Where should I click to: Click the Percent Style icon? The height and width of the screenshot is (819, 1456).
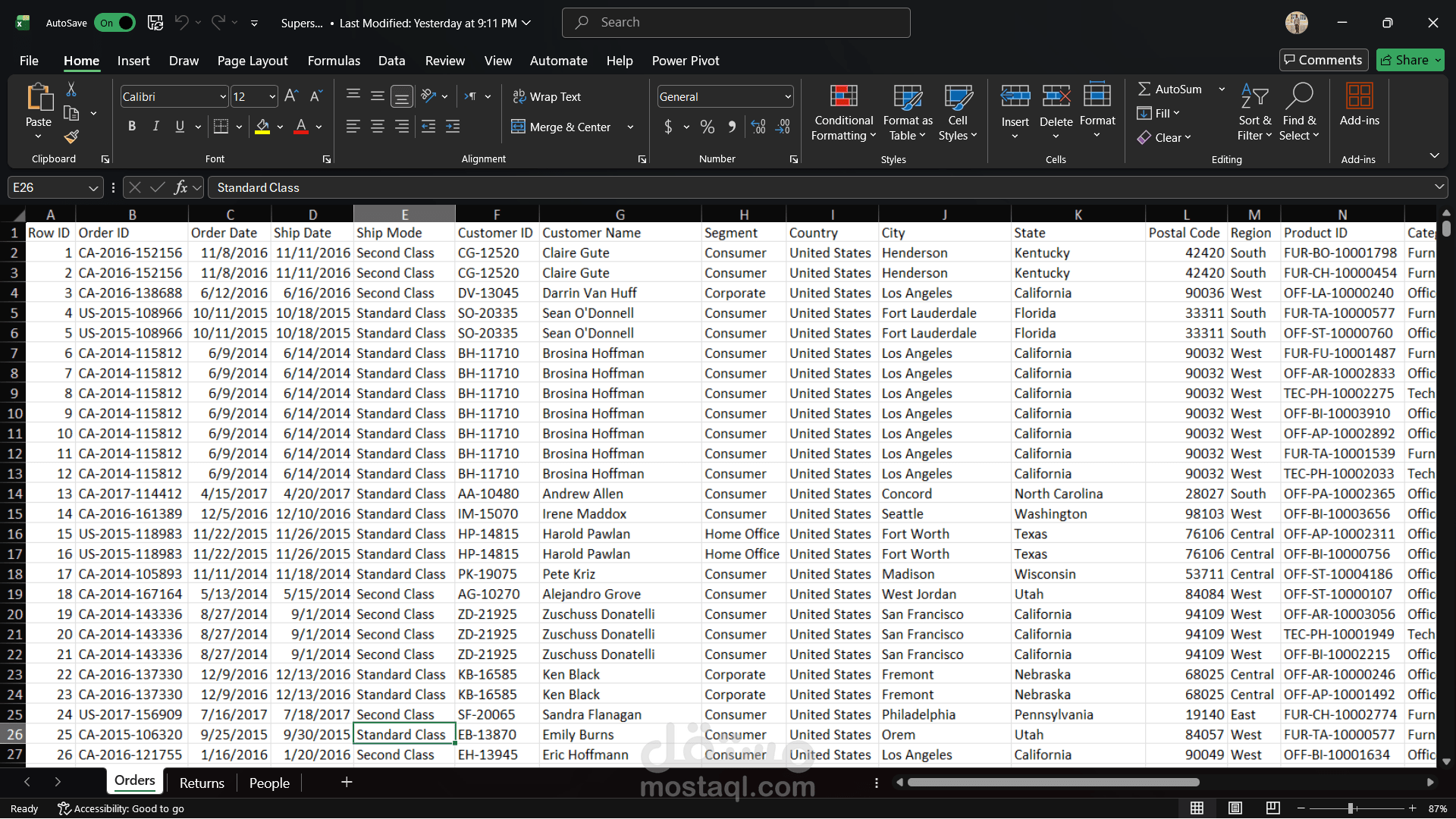(x=708, y=127)
